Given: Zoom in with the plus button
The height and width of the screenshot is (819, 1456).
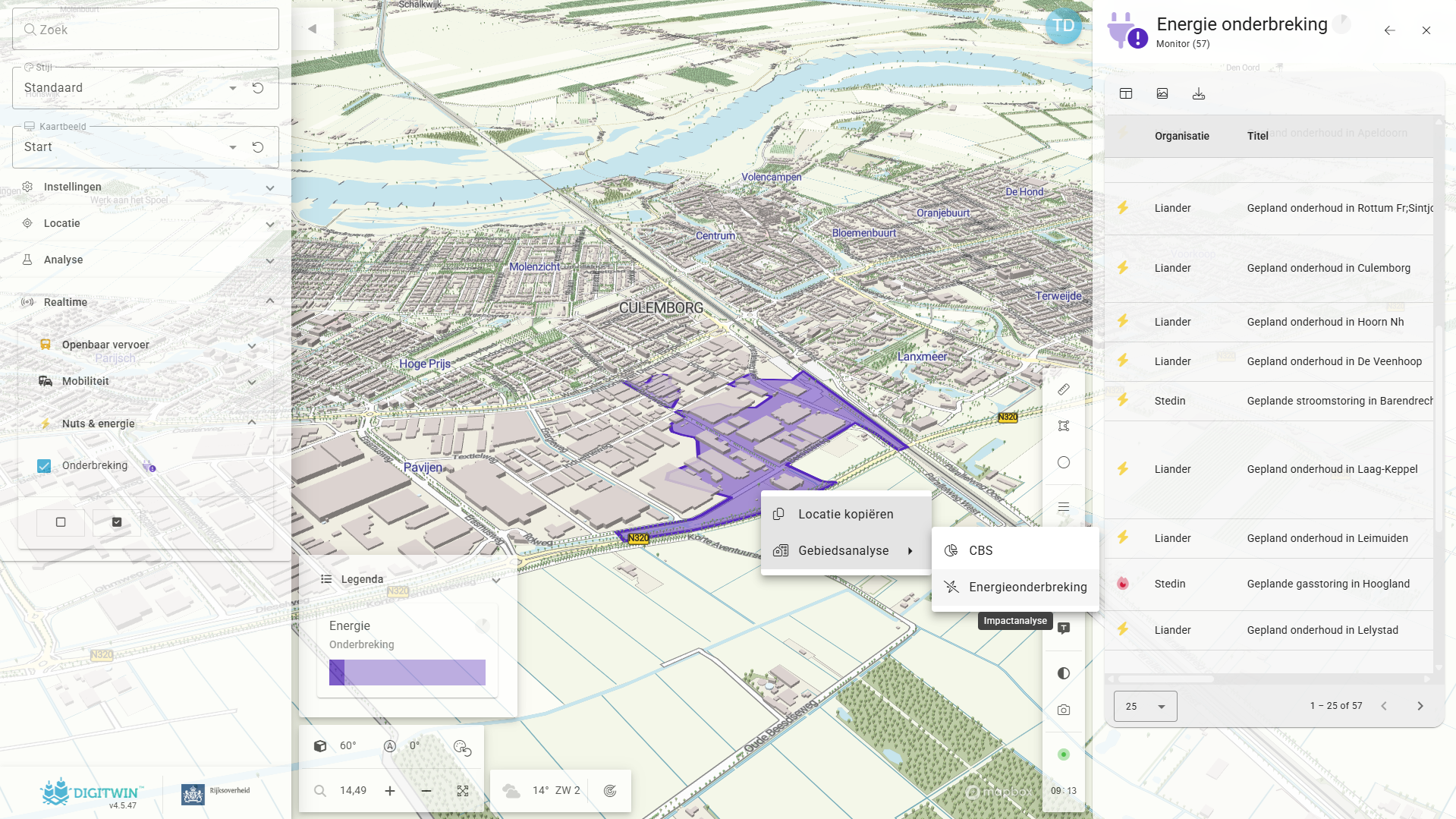Looking at the screenshot, I should pos(389,791).
